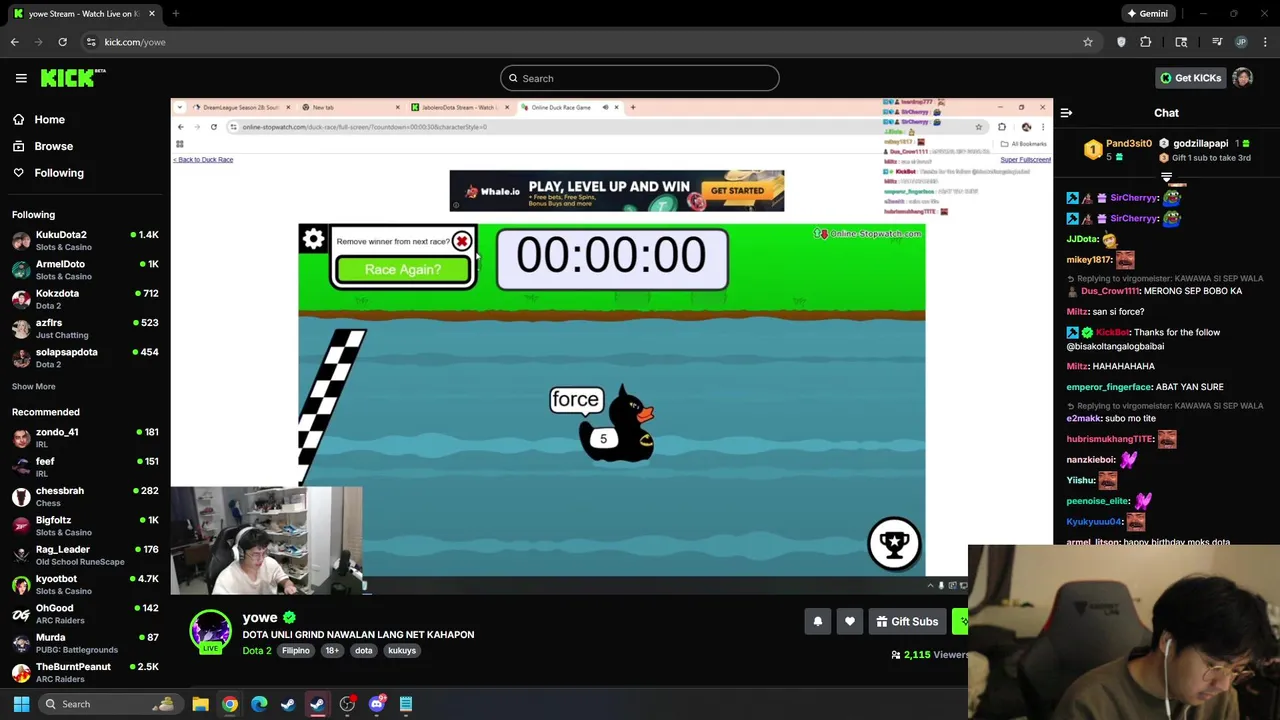Screen dimensions: 1280x720
Task: Open Chrome profile JP avatar
Action: tap(1241, 42)
